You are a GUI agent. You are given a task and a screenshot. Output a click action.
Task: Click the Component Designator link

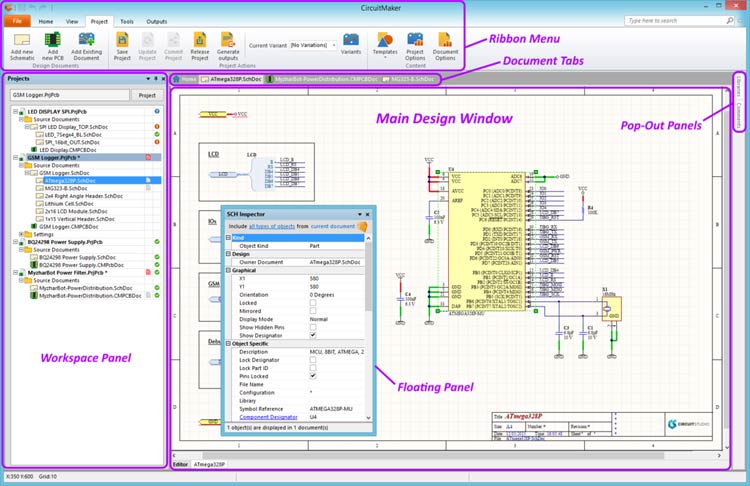pyautogui.click(x=268, y=417)
